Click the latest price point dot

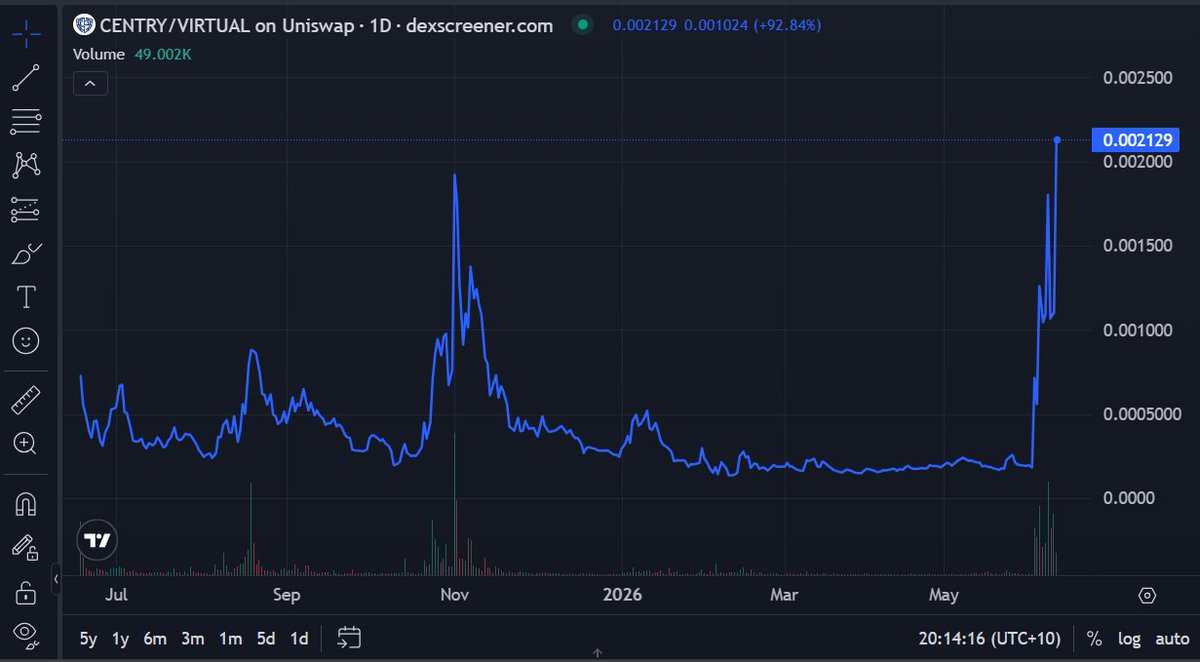tap(1057, 140)
